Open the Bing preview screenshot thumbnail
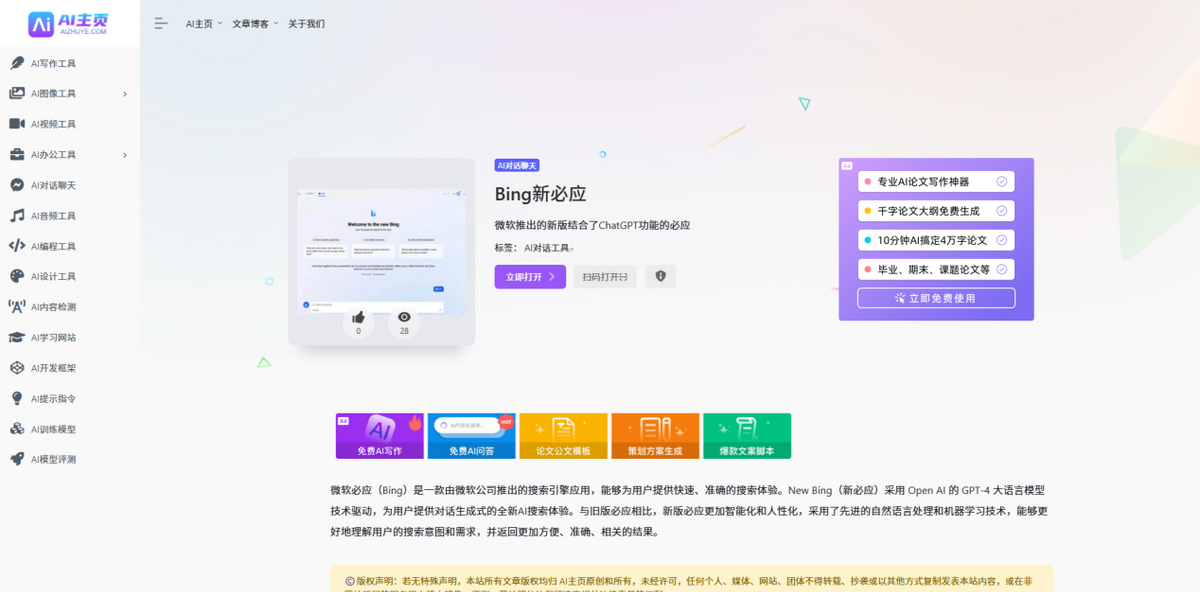Screen dimensions: 1200x592 pyautogui.click(x=382, y=252)
